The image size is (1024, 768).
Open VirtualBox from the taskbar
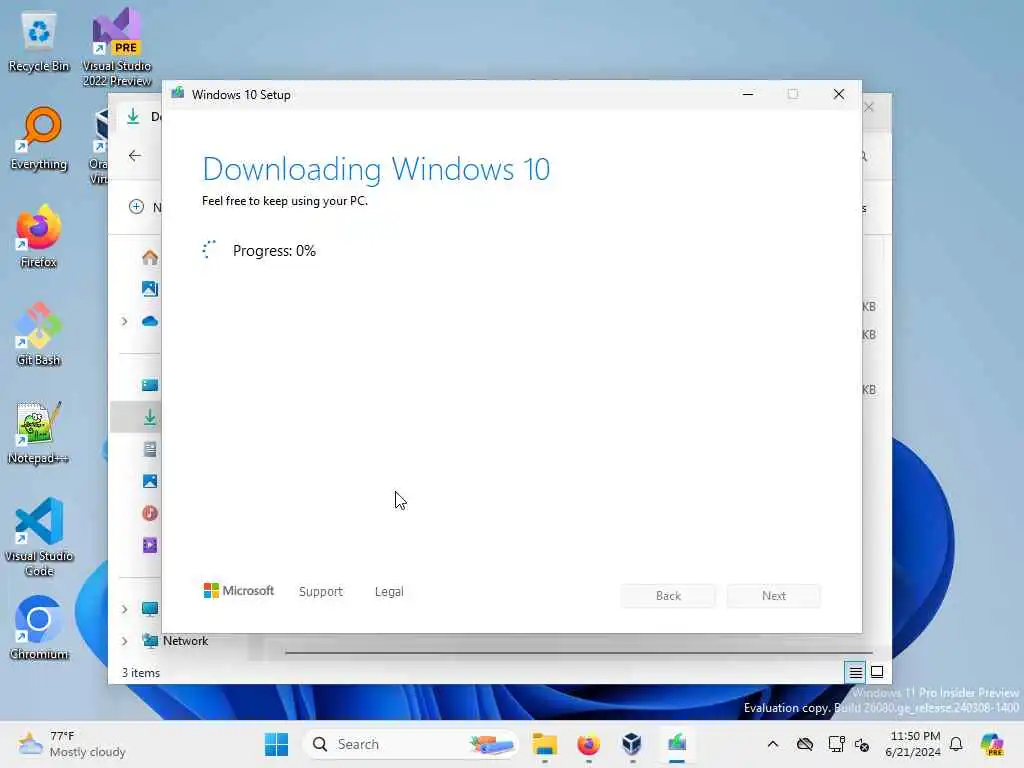point(632,744)
